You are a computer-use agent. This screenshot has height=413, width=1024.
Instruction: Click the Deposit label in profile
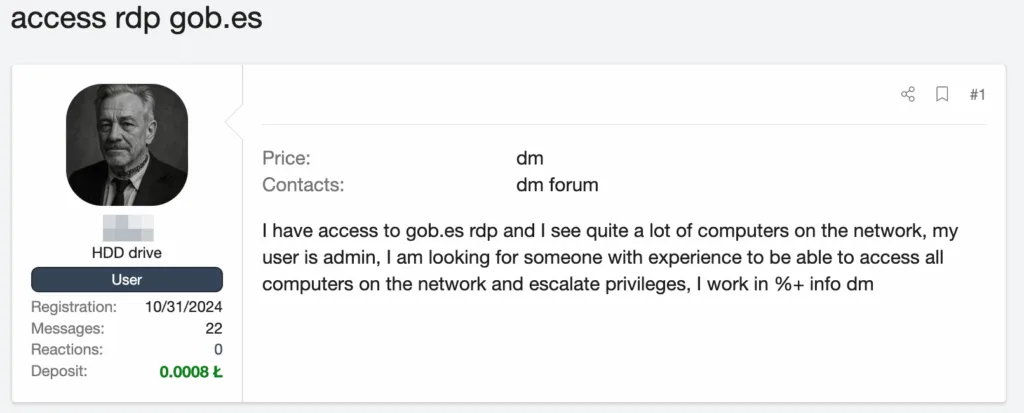pyautogui.click(x=59, y=371)
